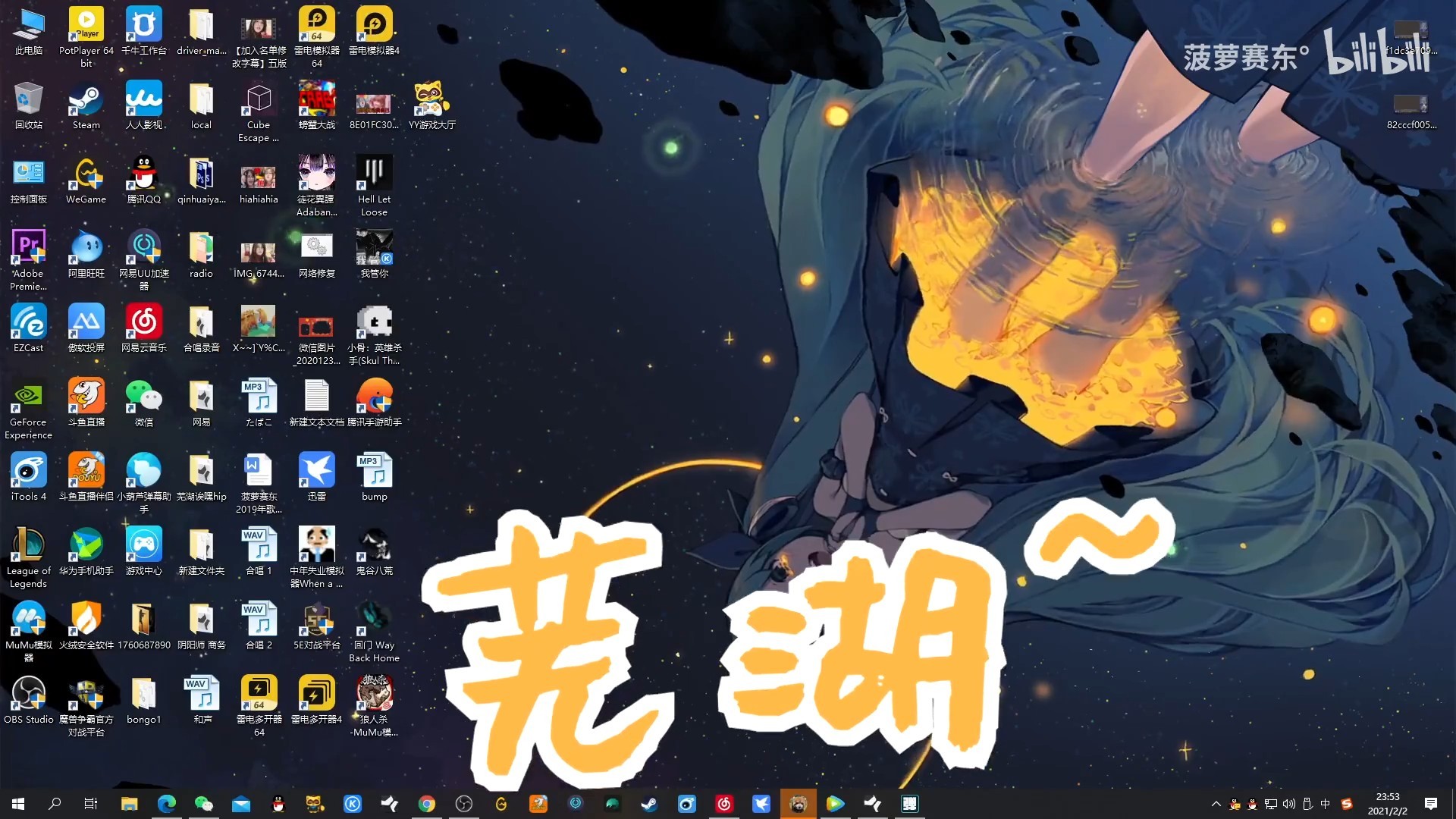Open the 华为手机助手 desktop icon
The height and width of the screenshot is (819, 1456).
pos(86,551)
